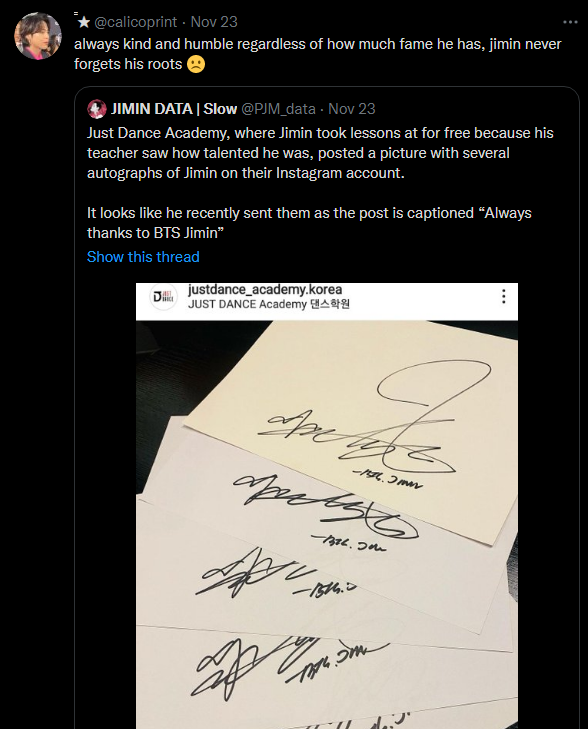Click the star symbol in the display name
The image size is (588, 729).
coord(84,22)
